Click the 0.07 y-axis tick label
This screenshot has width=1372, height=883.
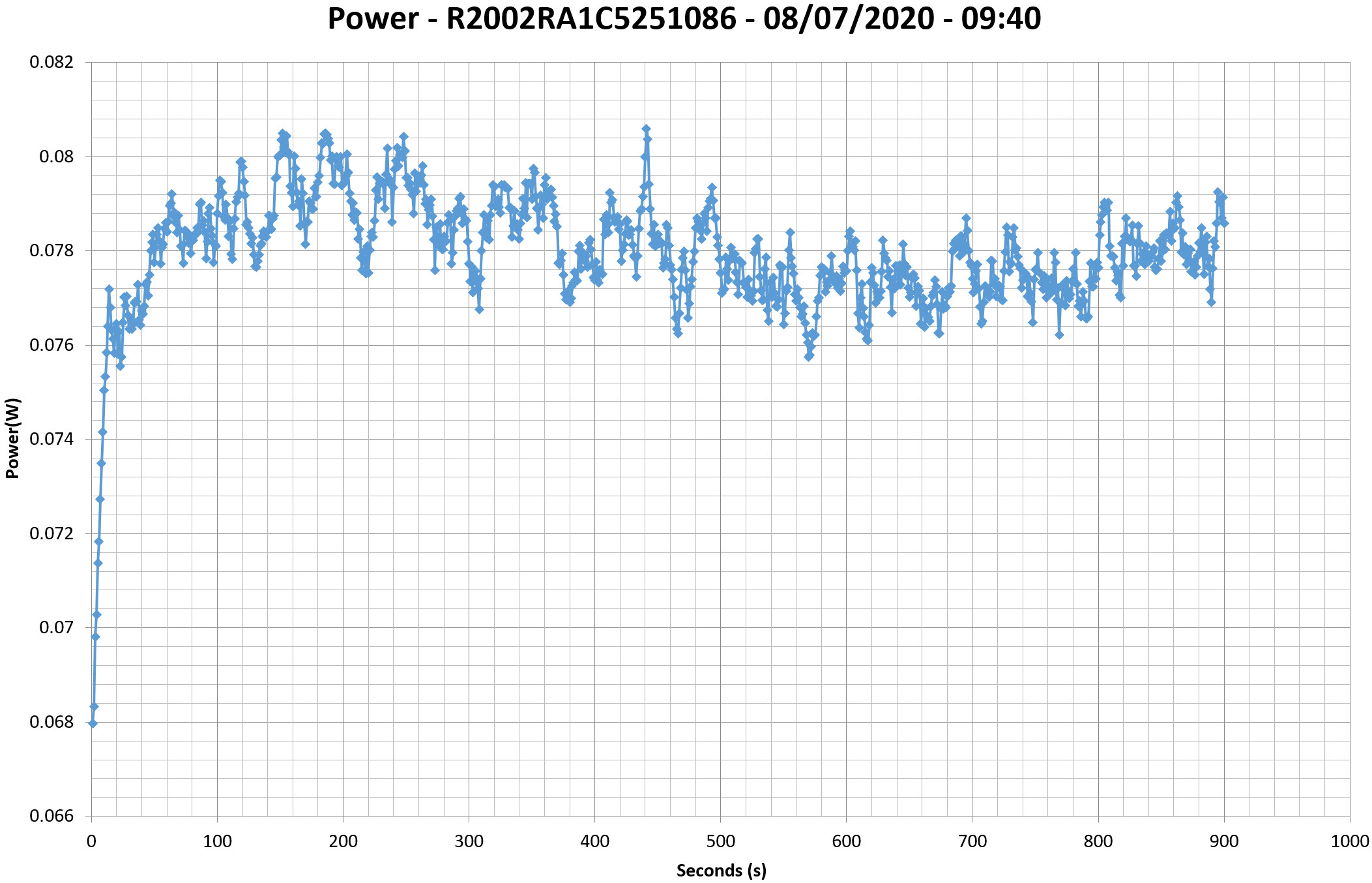pyautogui.click(x=56, y=627)
